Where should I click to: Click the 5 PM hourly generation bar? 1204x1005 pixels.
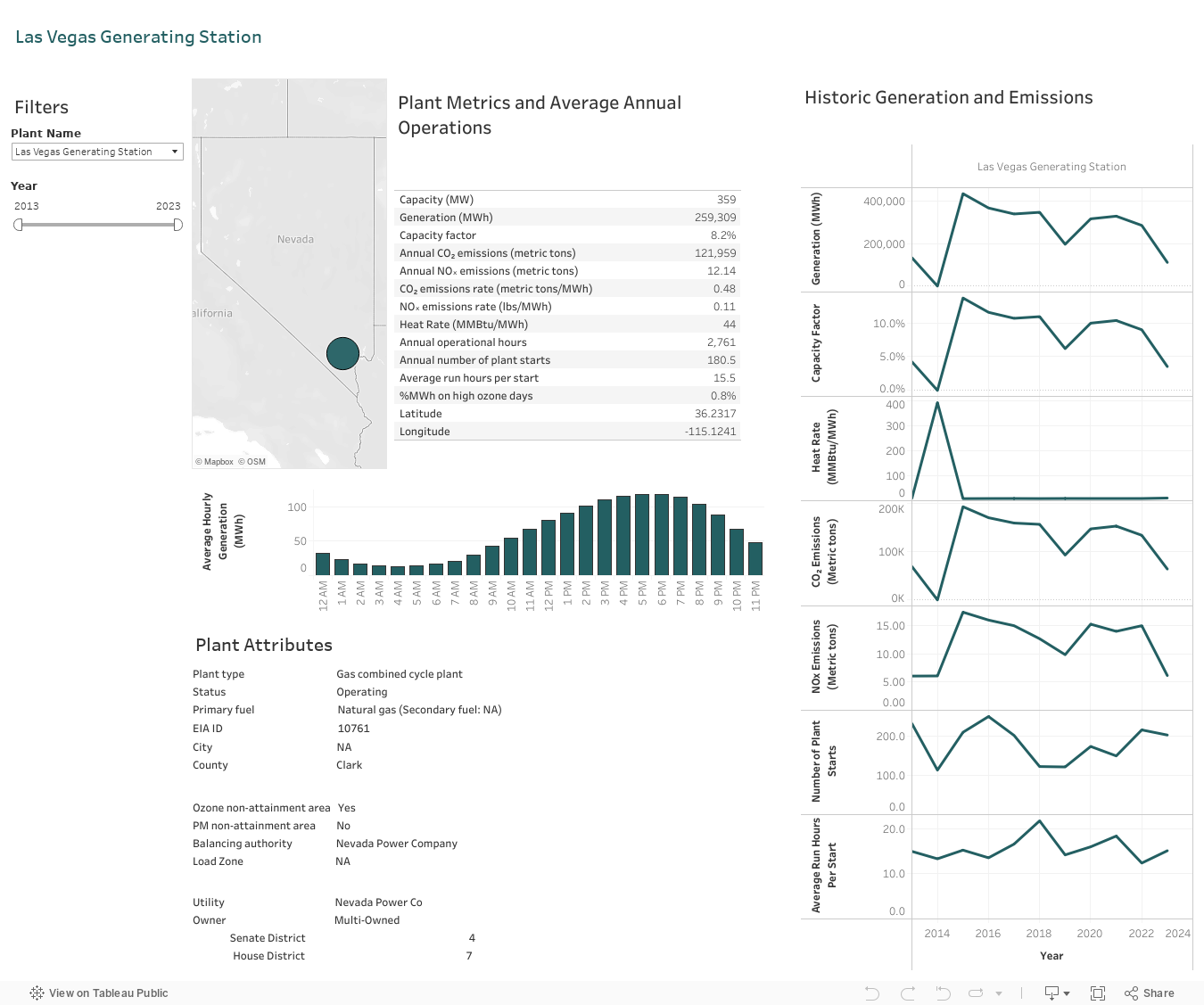pos(642,534)
